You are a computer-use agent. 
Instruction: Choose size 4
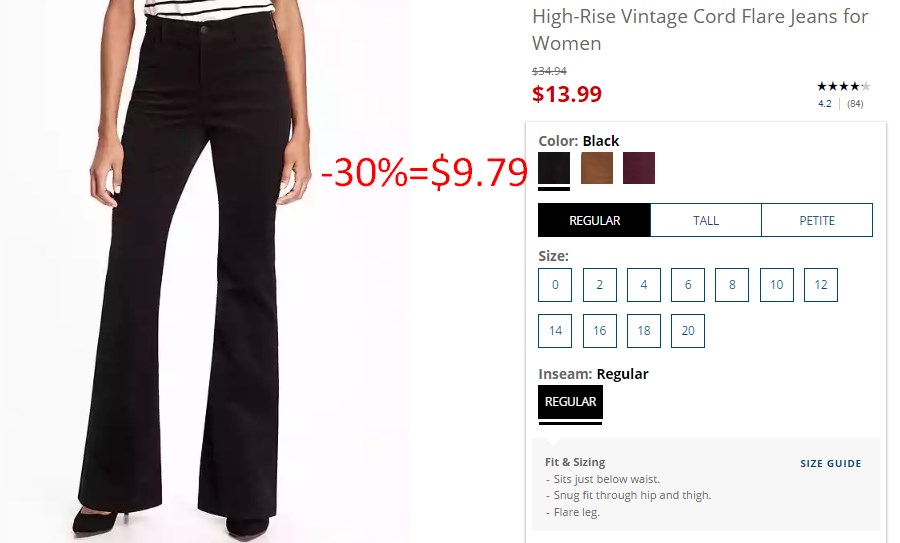(x=644, y=285)
